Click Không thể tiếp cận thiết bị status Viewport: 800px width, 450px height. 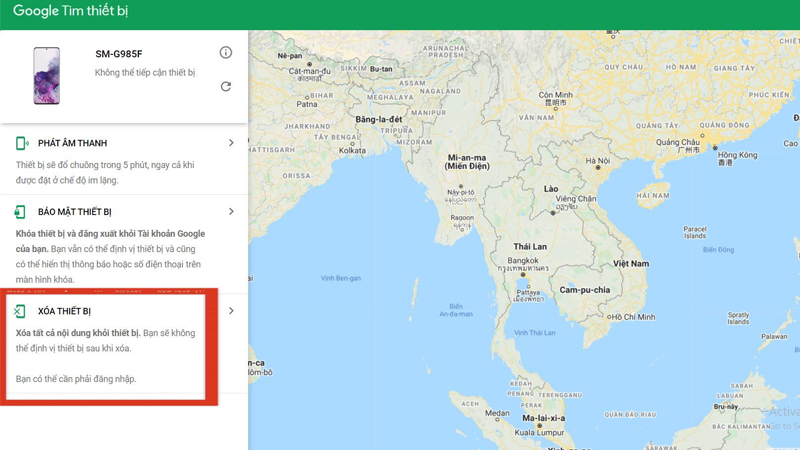pos(145,72)
